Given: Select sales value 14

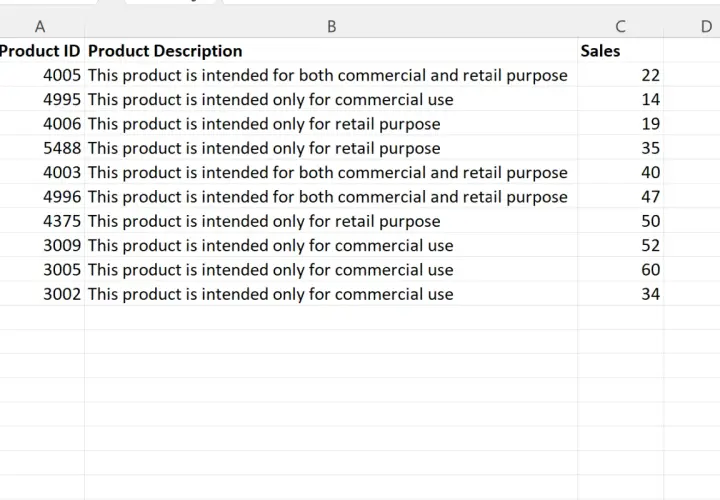Looking at the screenshot, I should 620,99.
